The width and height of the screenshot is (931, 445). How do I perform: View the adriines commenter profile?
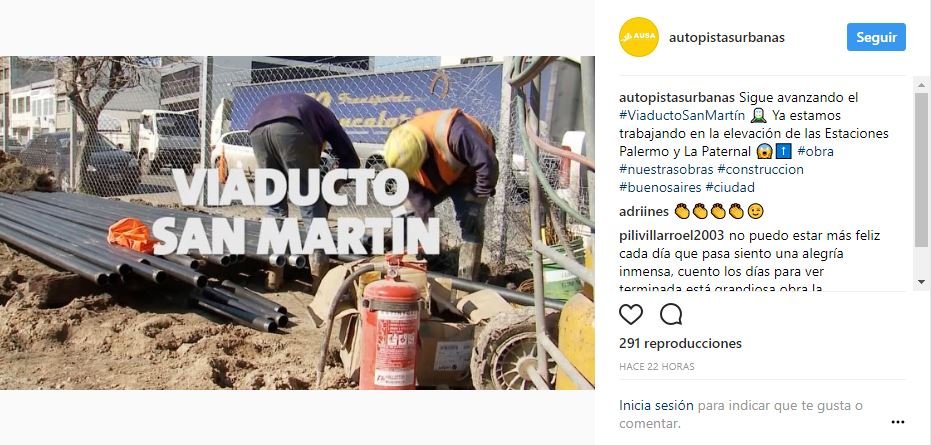pyautogui.click(x=644, y=212)
